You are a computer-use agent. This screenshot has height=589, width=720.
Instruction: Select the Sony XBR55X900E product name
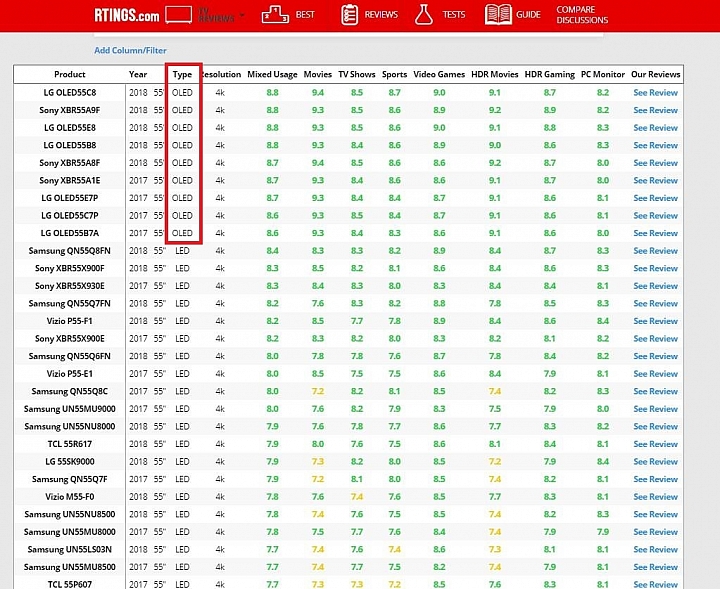click(x=70, y=339)
